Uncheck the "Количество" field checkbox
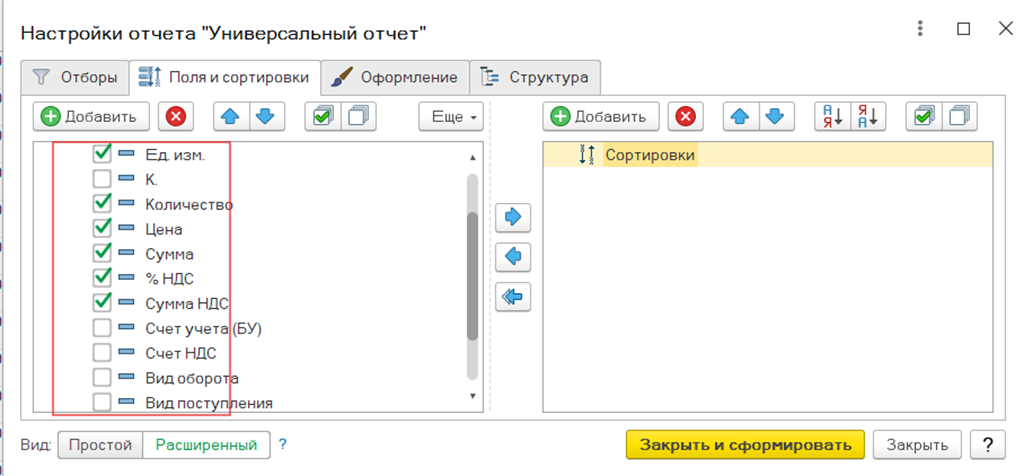This screenshot has height=476, width=1033. point(102,204)
